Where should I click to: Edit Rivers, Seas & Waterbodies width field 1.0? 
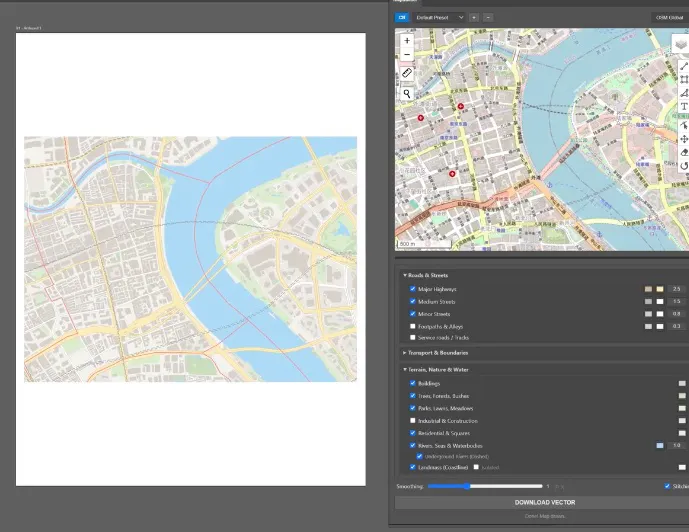click(676, 445)
